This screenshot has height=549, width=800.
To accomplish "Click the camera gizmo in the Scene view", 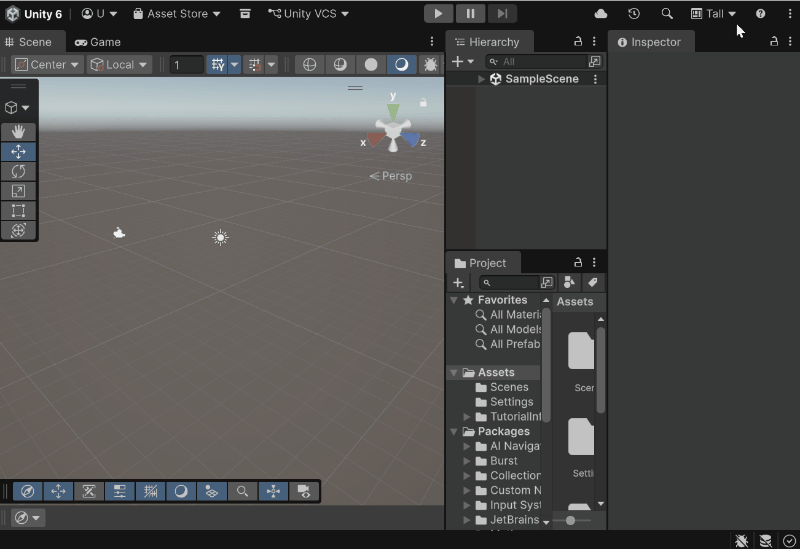I will tap(119, 233).
